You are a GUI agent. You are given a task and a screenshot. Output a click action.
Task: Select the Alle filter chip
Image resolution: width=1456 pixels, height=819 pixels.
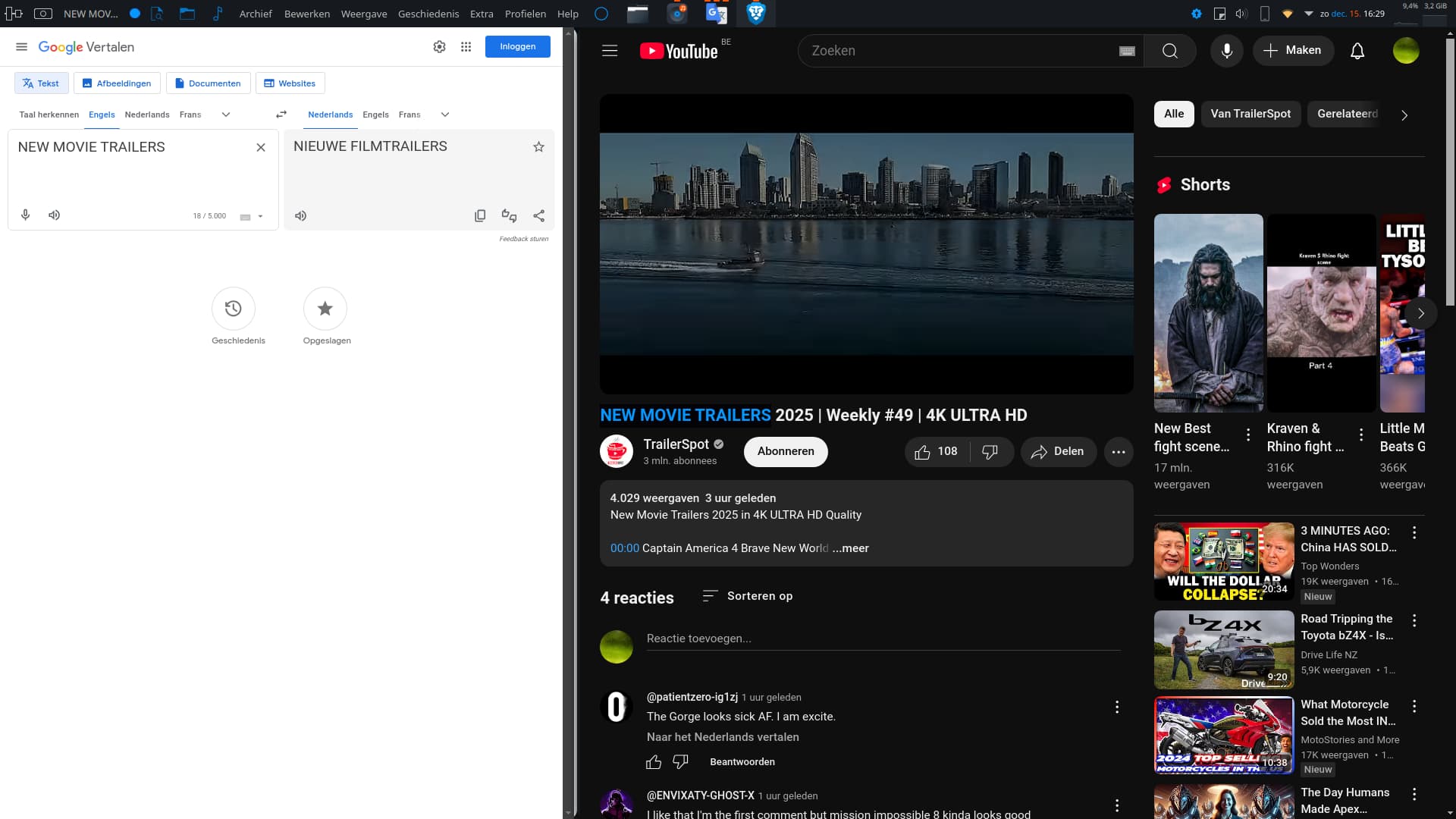[x=1174, y=114]
